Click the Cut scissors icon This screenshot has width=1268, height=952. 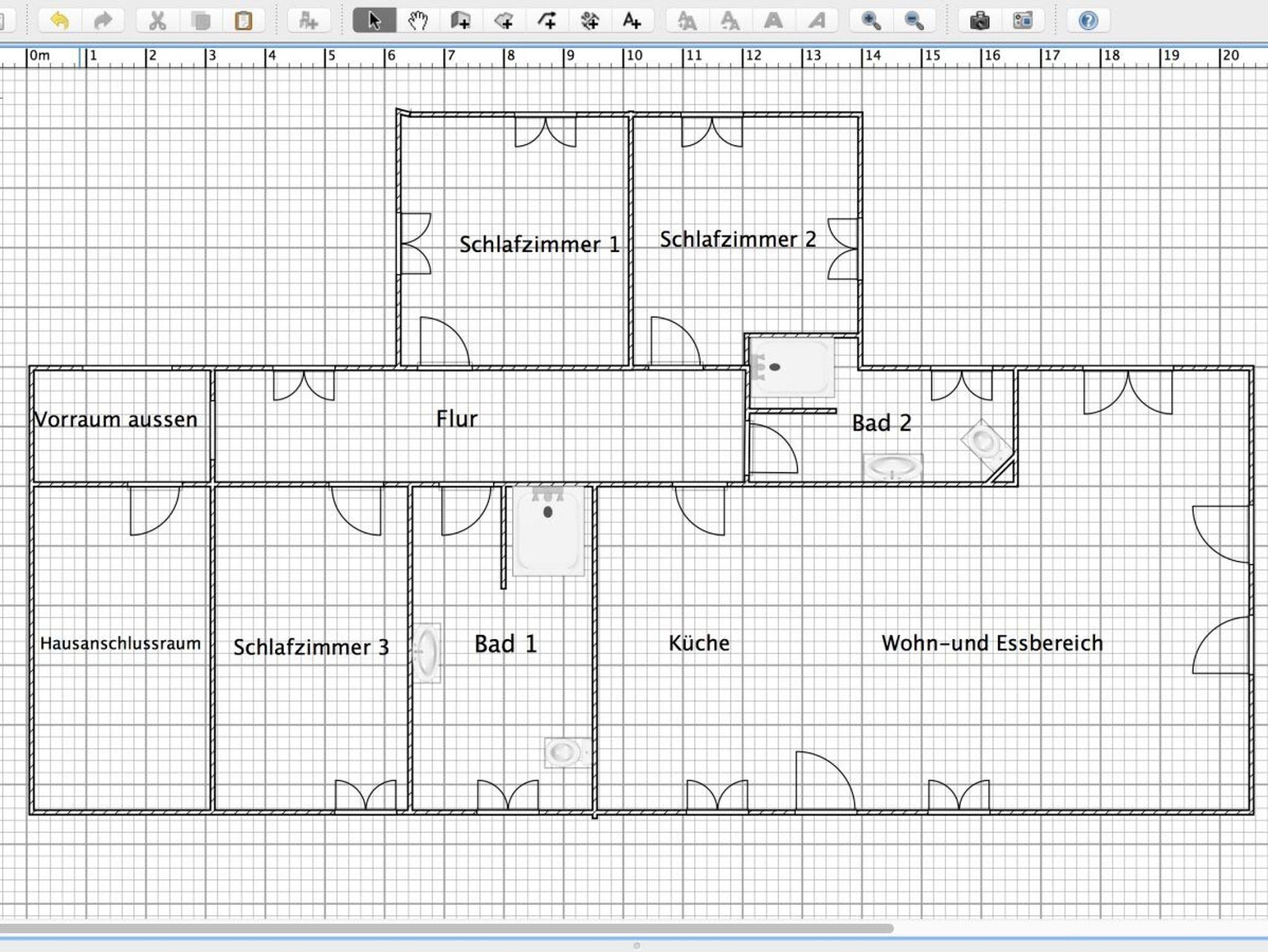click(x=157, y=21)
